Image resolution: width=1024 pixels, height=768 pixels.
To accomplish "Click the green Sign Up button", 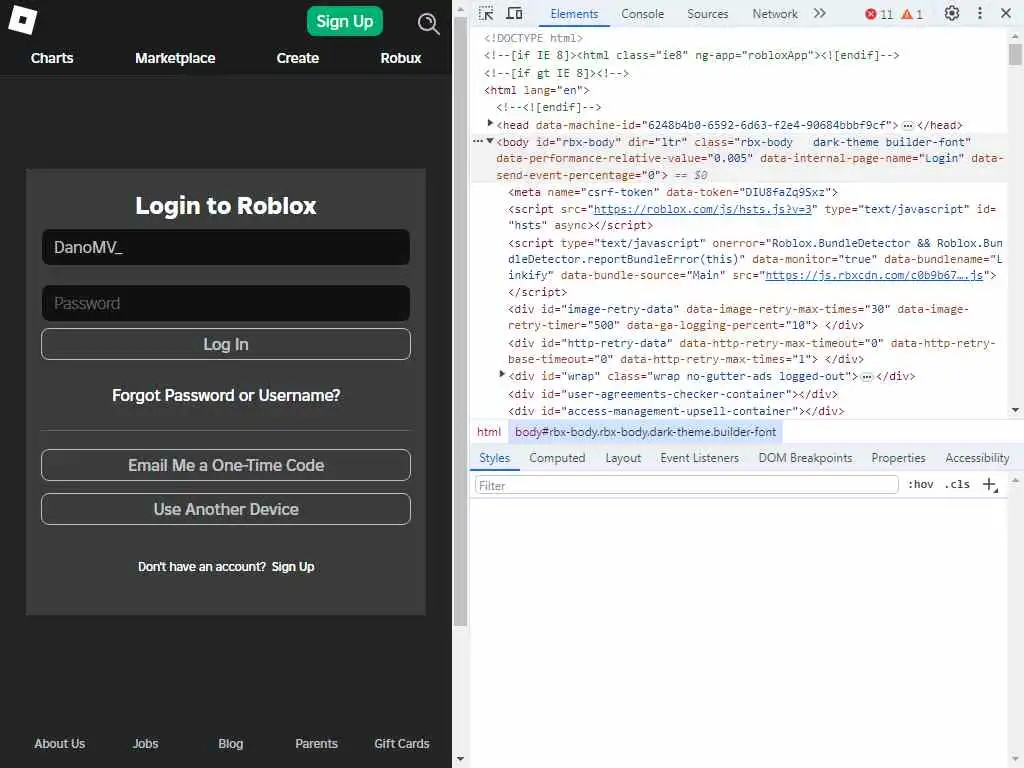I will point(344,22).
